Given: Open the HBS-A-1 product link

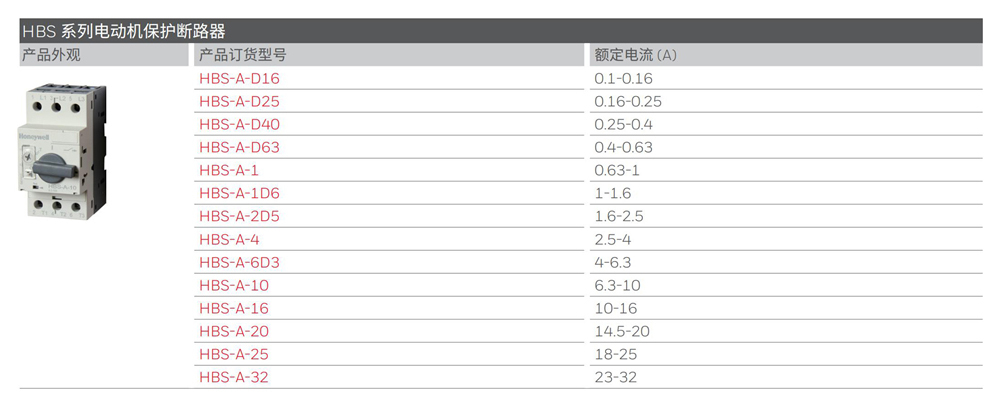Looking at the screenshot, I should (229, 170).
